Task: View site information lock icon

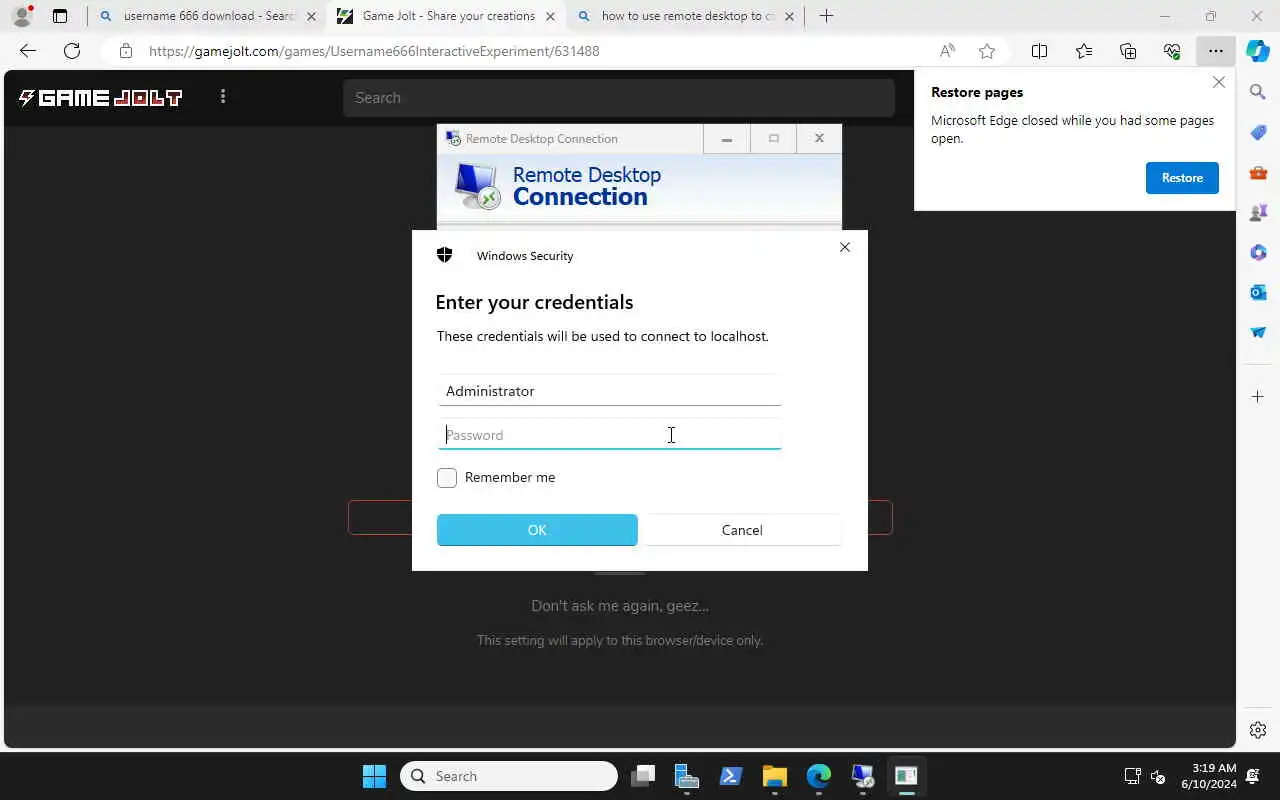Action: (x=125, y=51)
